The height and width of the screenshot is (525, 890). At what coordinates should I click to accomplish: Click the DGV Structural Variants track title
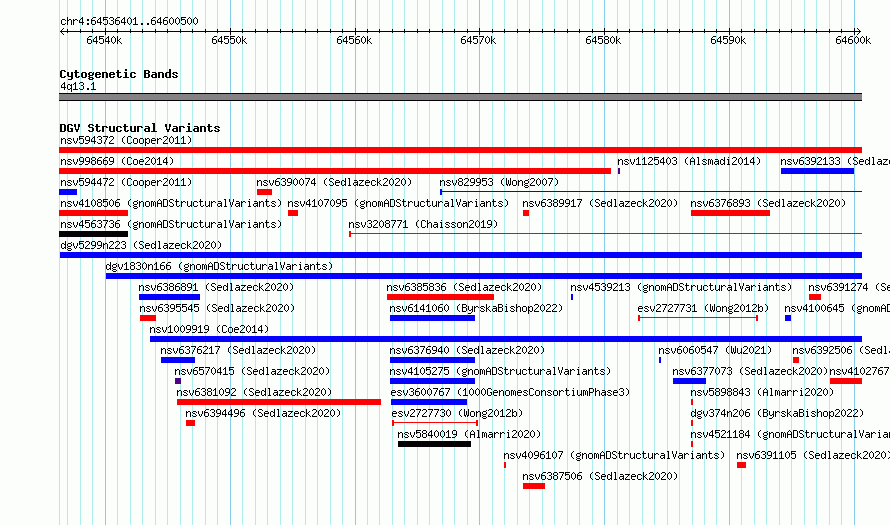click(140, 128)
